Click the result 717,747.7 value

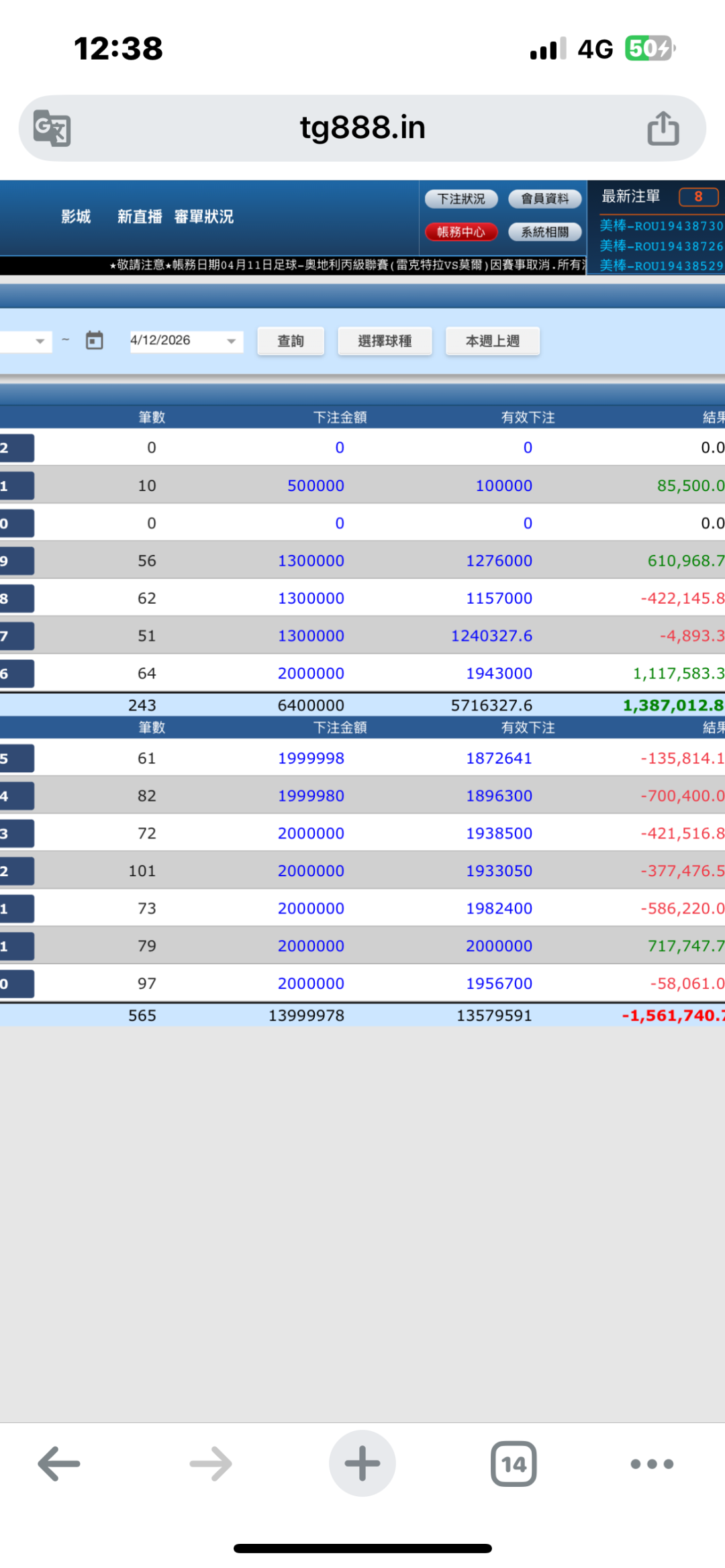[x=686, y=946]
